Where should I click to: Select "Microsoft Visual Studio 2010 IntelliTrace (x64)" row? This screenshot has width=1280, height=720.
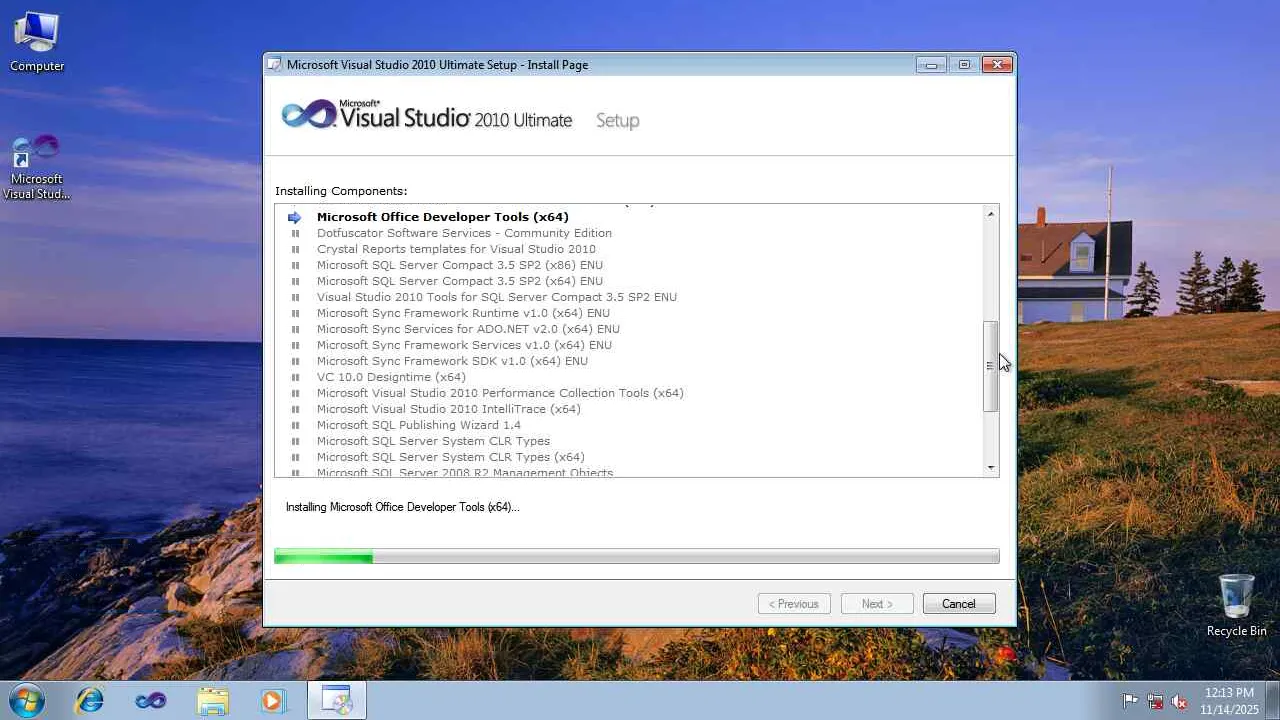tap(449, 409)
